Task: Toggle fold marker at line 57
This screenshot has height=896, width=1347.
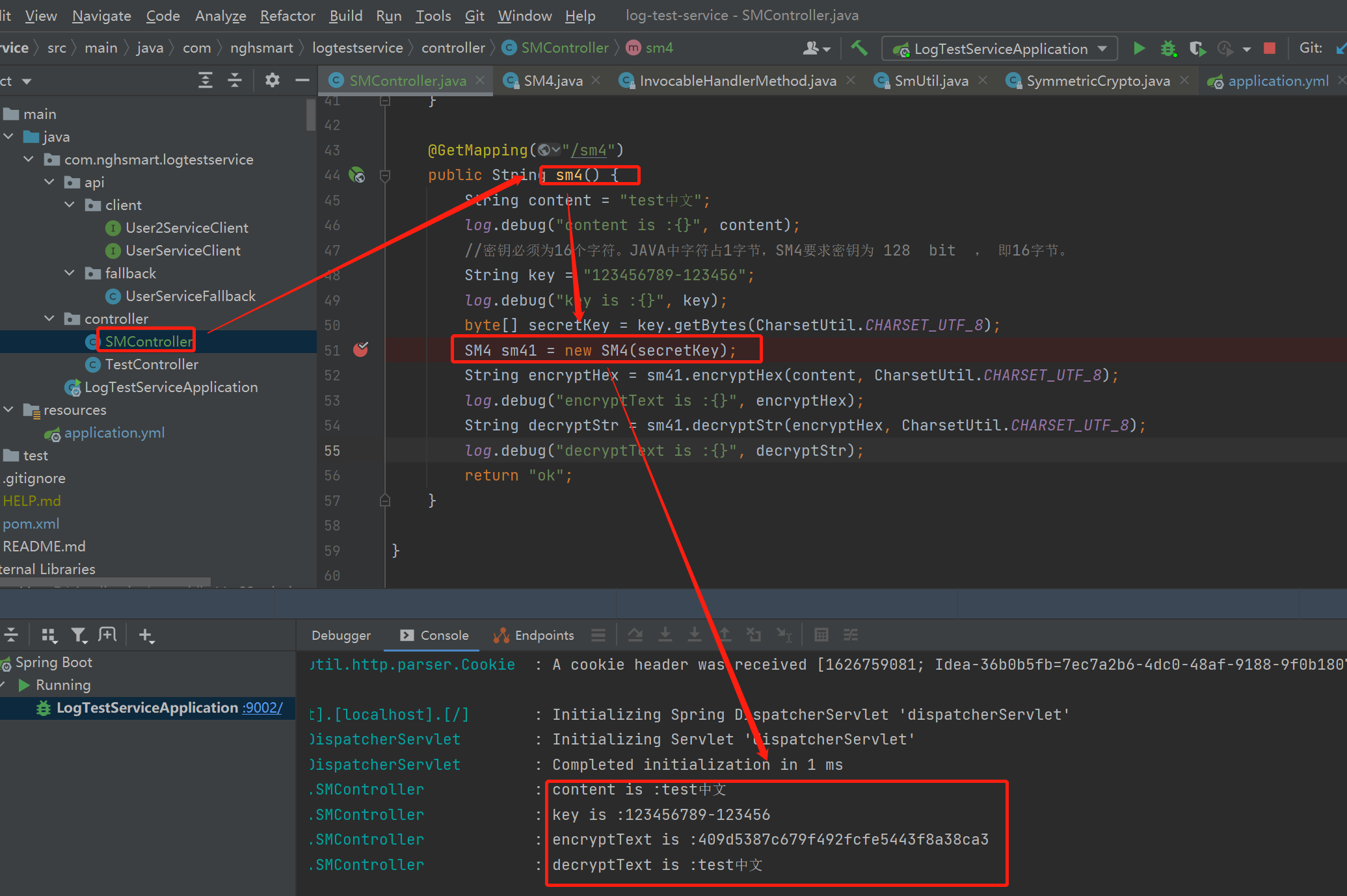Action: click(x=385, y=500)
